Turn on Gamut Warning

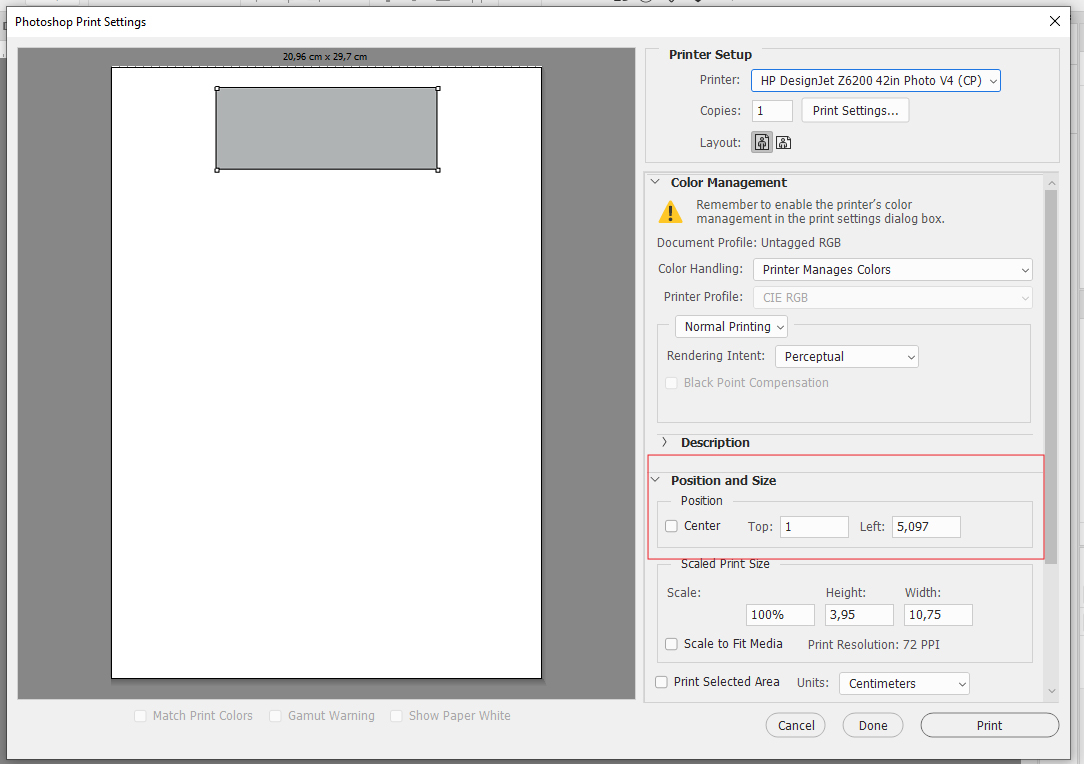coord(276,716)
